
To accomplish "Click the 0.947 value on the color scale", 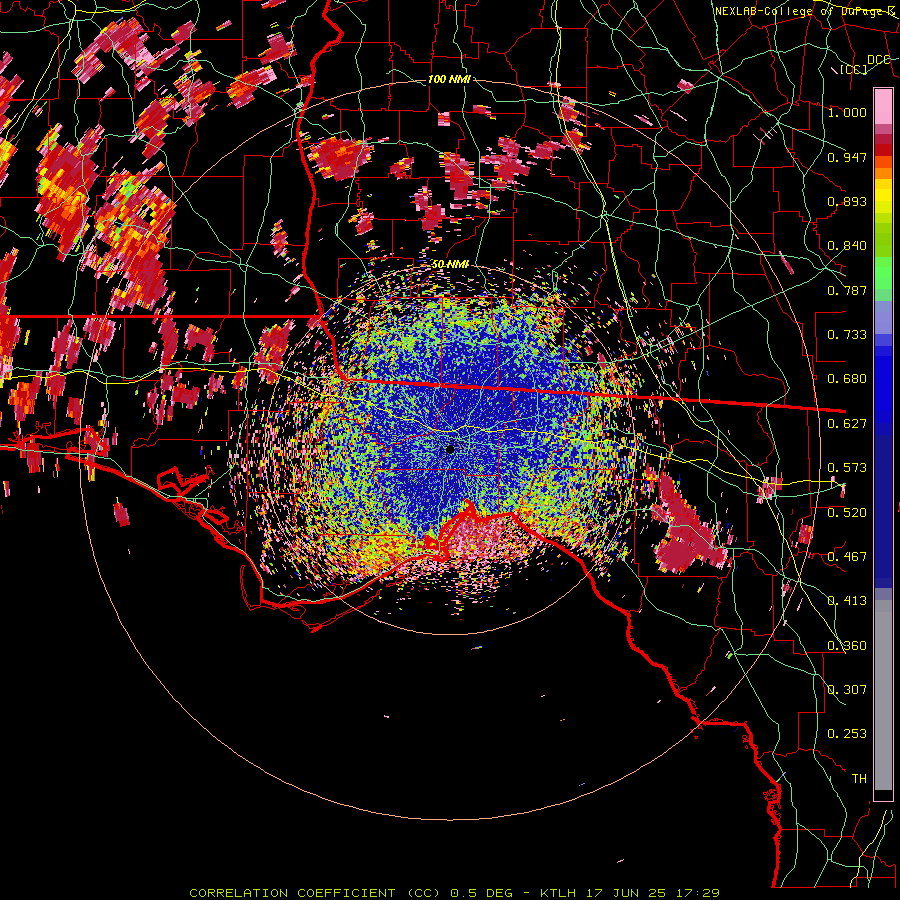I will tap(847, 157).
